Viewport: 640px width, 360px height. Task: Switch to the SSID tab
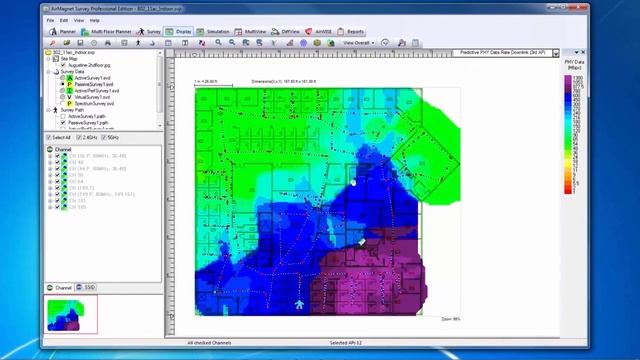[86, 287]
